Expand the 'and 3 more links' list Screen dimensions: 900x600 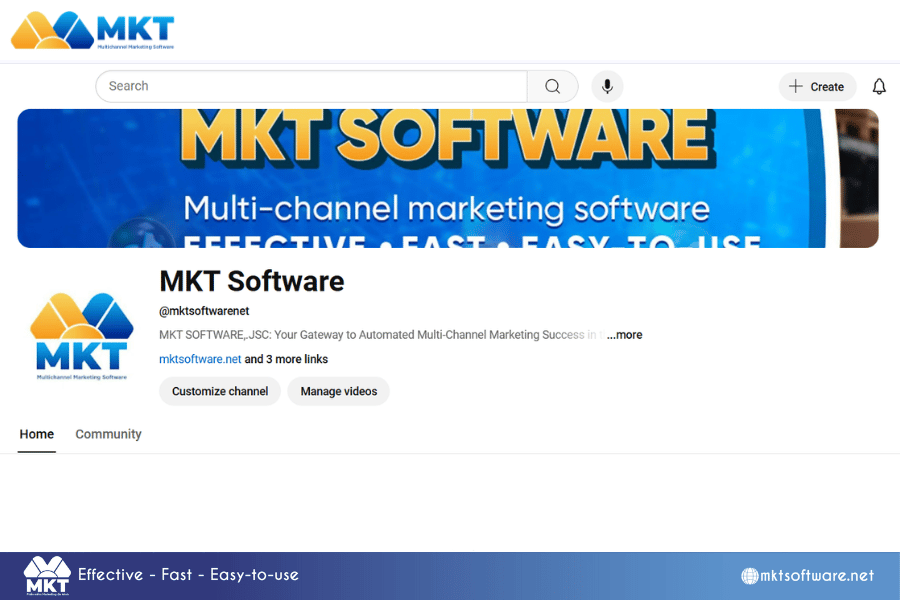click(x=286, y=359)
